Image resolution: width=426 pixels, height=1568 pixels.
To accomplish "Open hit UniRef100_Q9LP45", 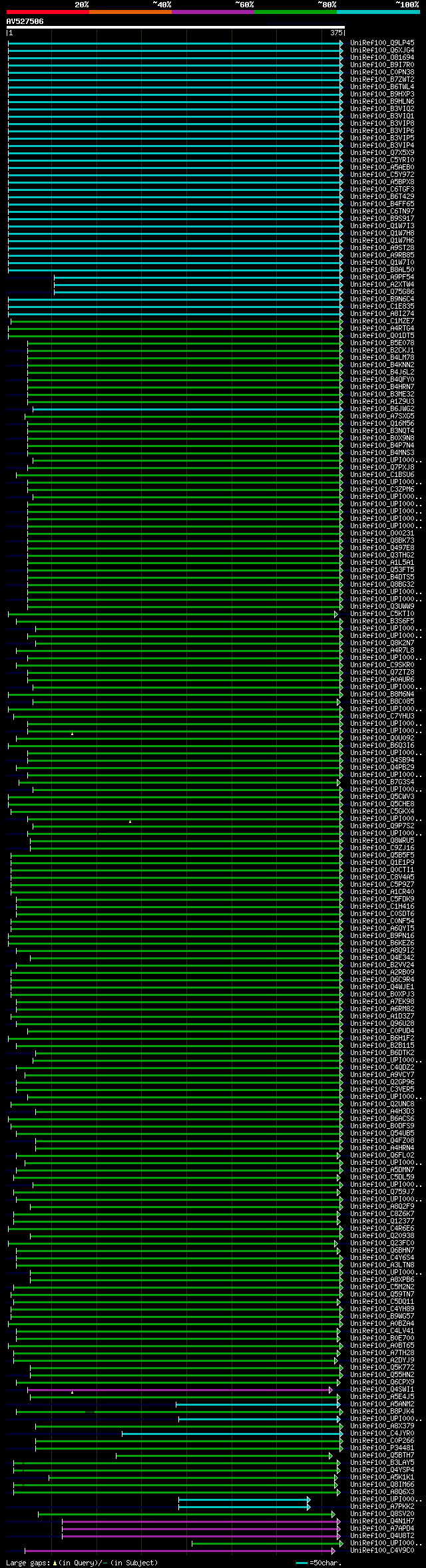I will point(382,43).
